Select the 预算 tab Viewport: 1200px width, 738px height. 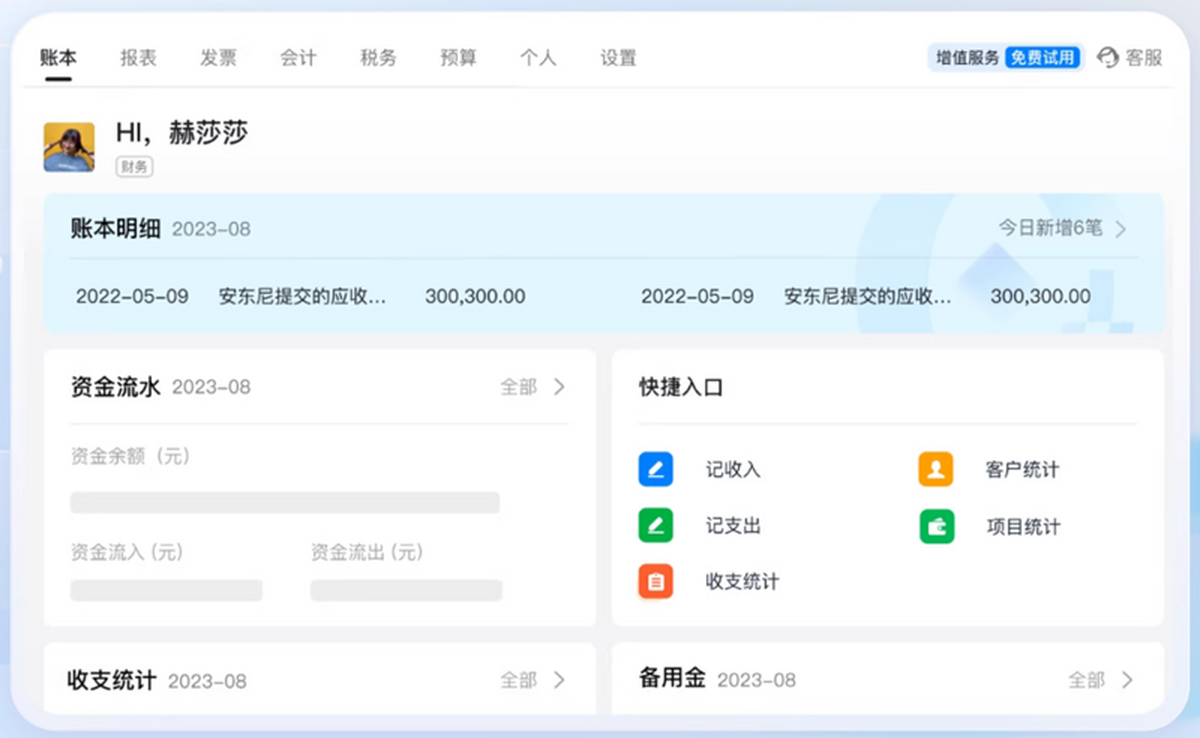click(x=458, y=58)
